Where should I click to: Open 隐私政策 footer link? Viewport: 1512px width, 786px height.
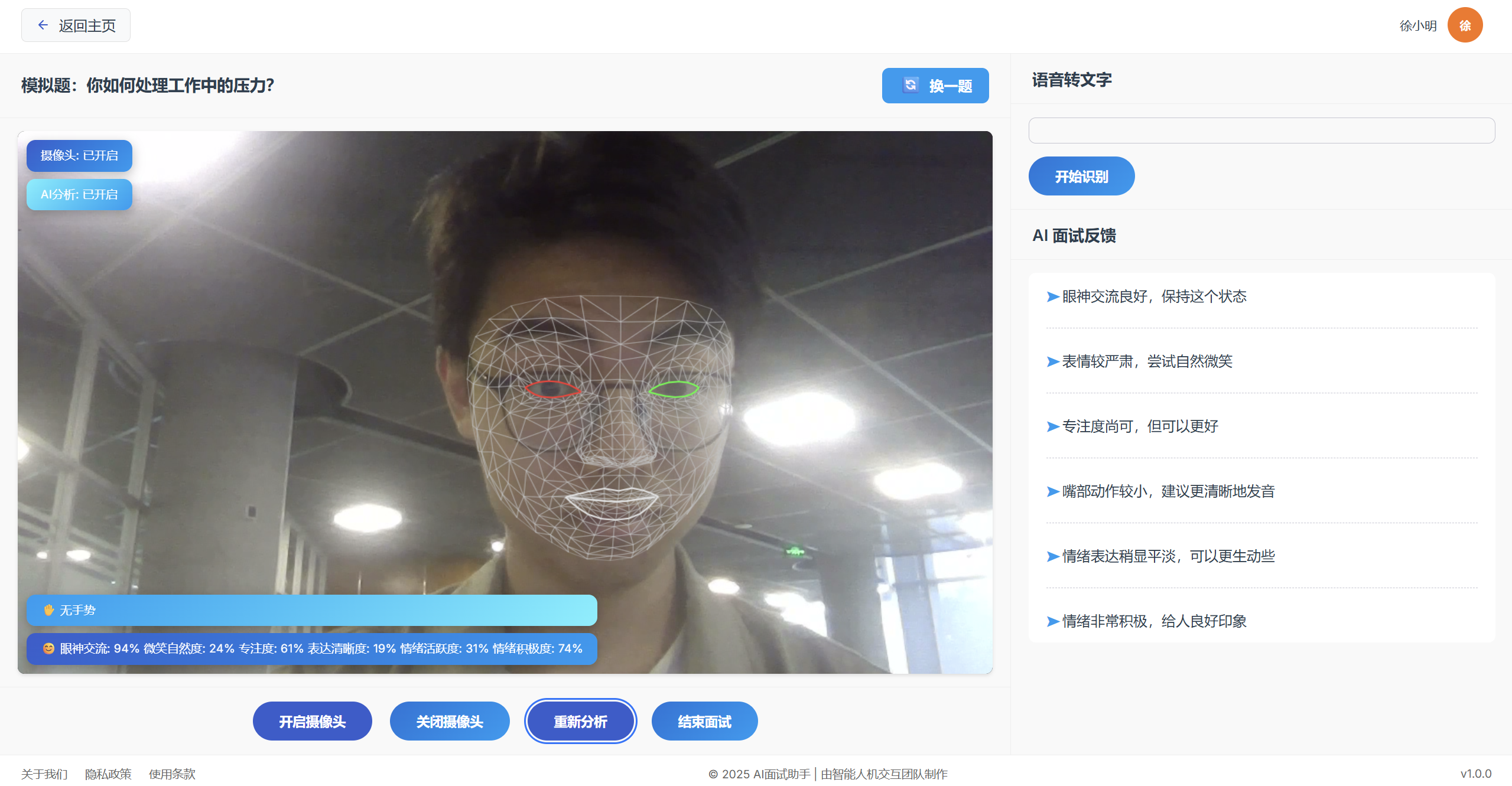coord(108,774)
